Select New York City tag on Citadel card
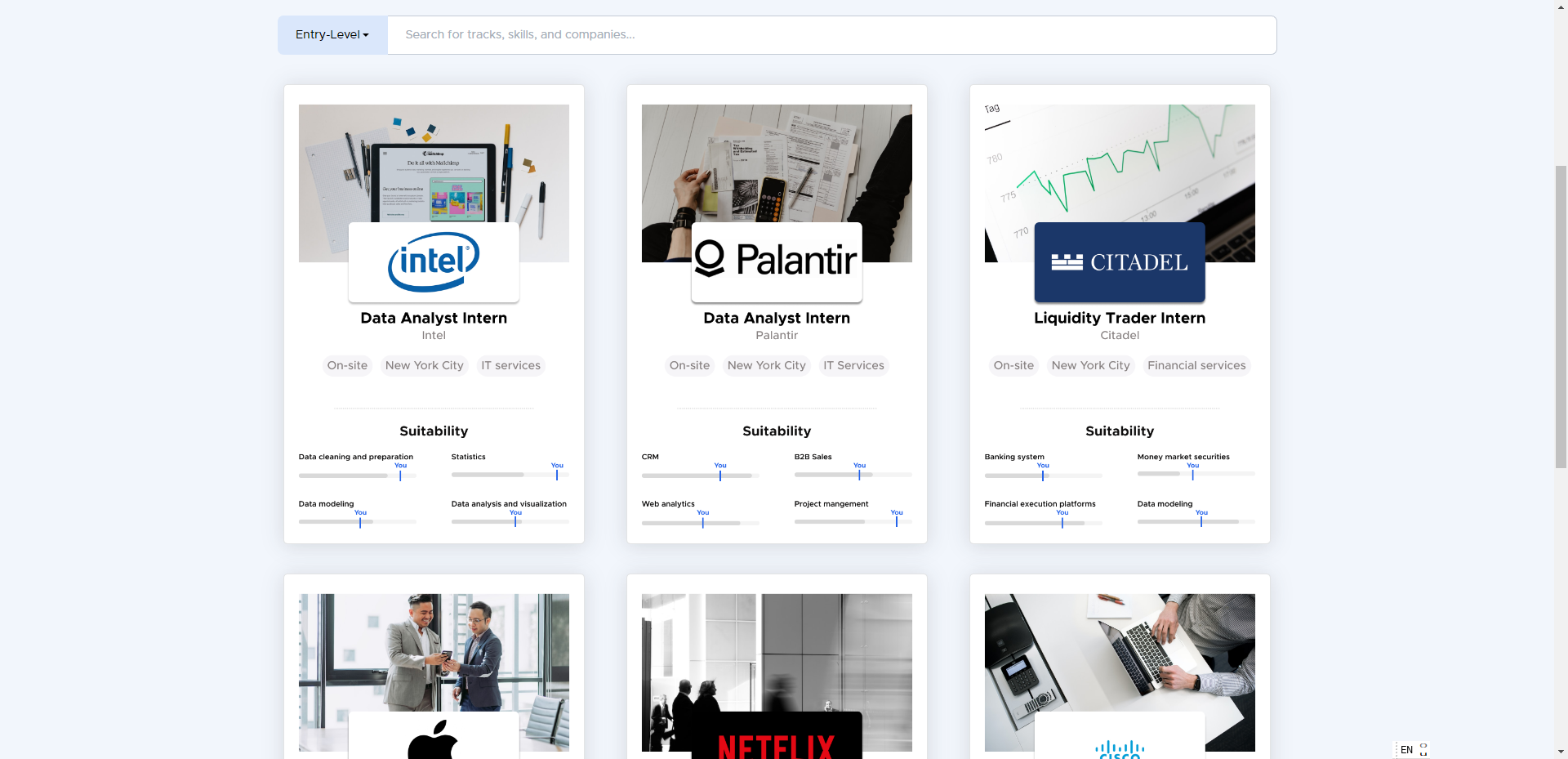The width and height of the screenshot is (1568, 759). point(1090,365)
